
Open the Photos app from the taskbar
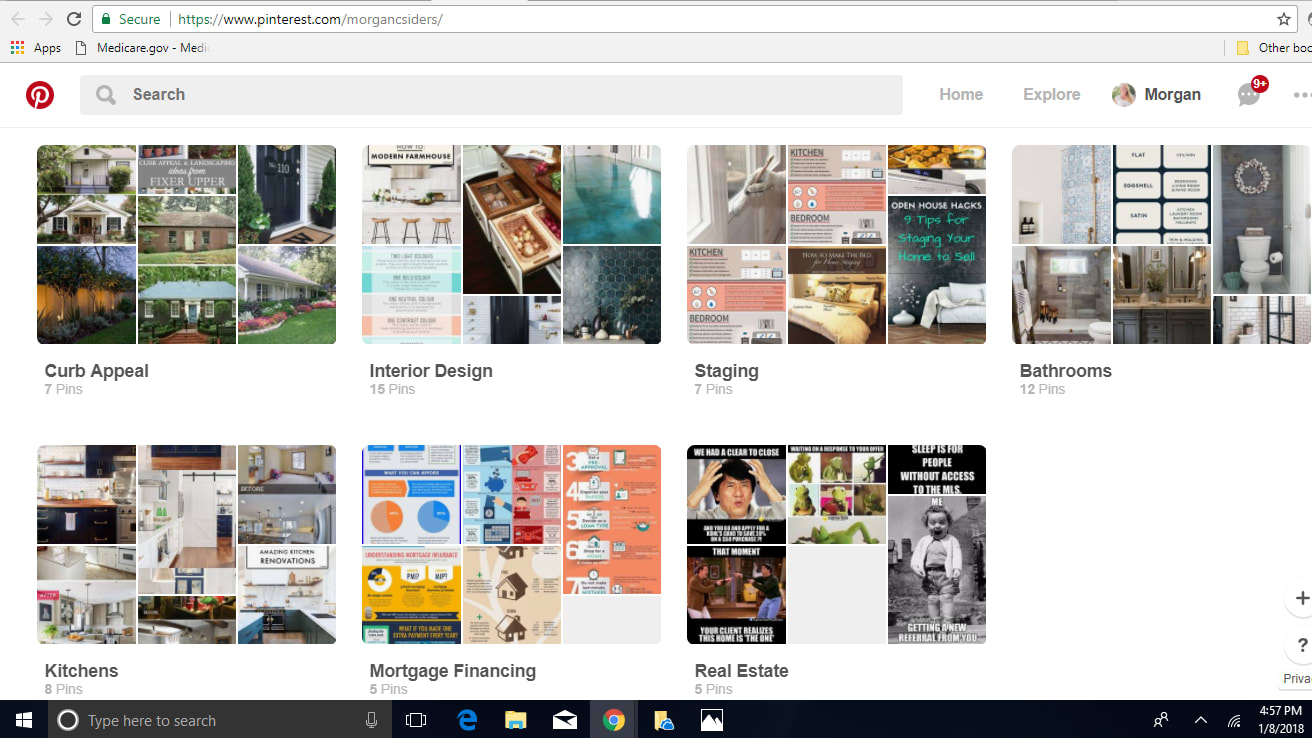(711, 719)
